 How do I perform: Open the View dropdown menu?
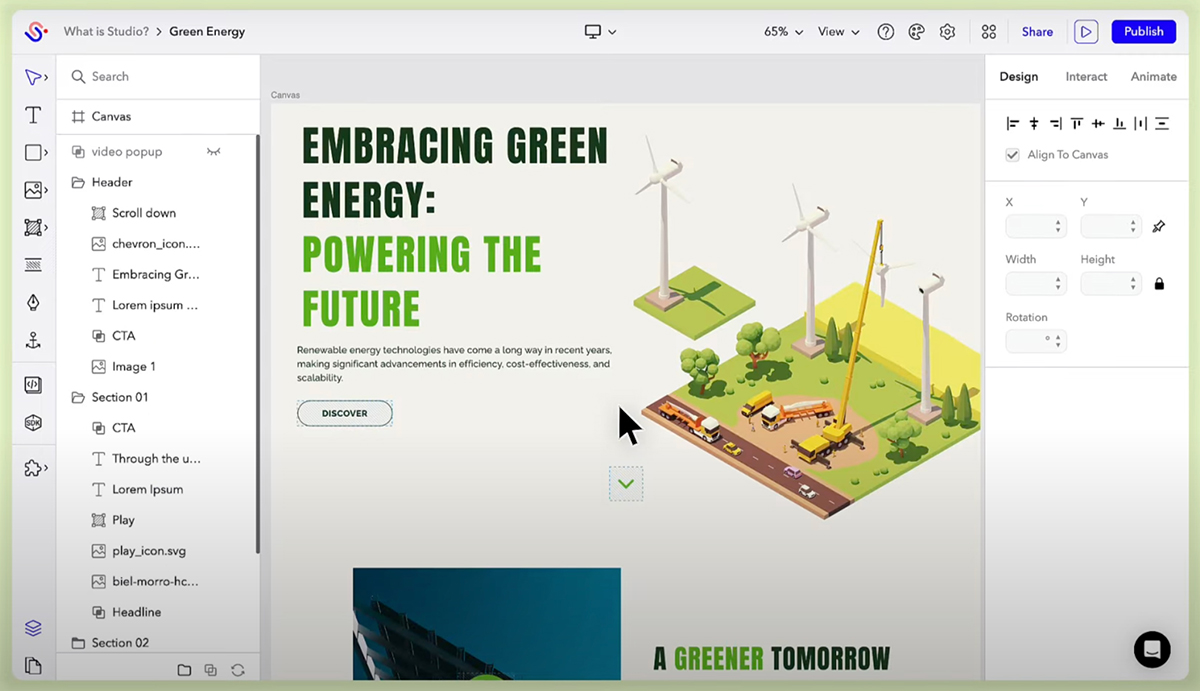point(838,32)
